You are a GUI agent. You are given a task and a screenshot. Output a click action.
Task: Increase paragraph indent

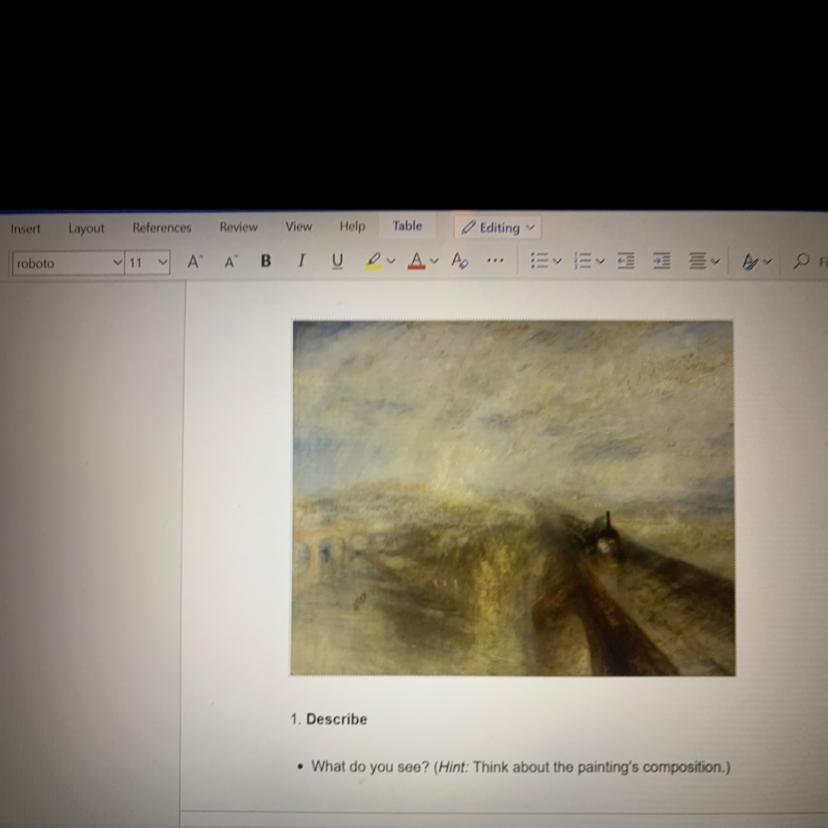pos(662,260)
